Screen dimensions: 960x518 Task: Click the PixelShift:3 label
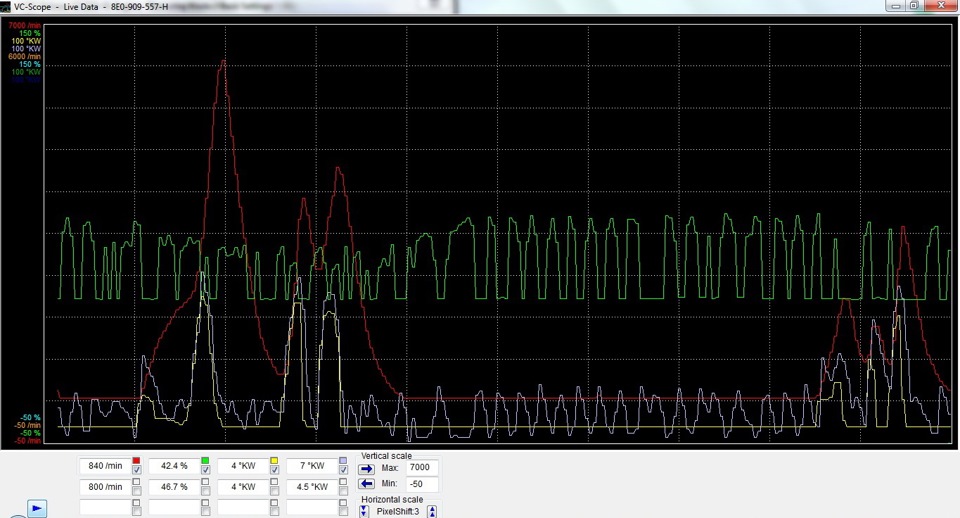(398, 511)
